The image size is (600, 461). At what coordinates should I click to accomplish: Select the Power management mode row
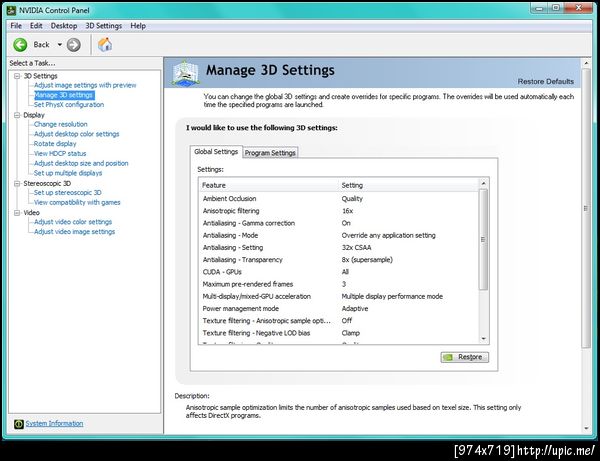click(339, 309)
